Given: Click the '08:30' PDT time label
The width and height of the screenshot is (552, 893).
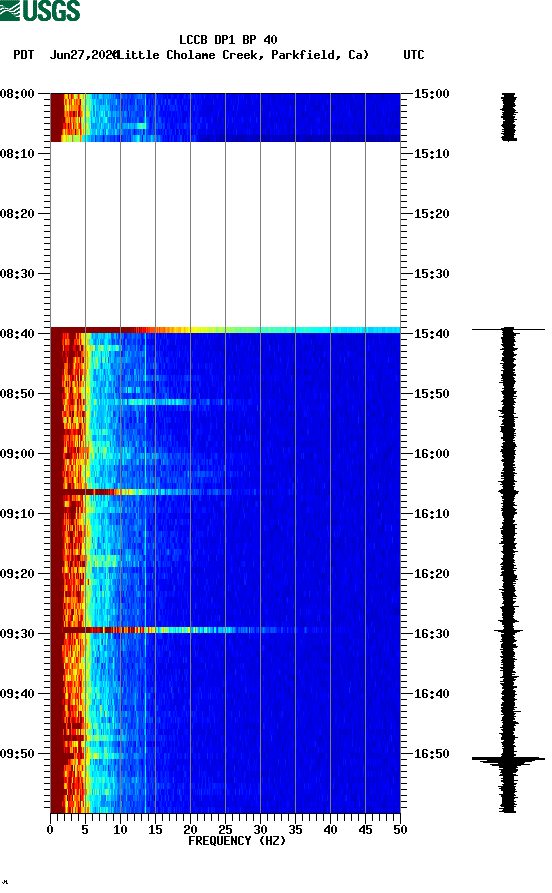Looking at the screenshot, I should (18, 273).
